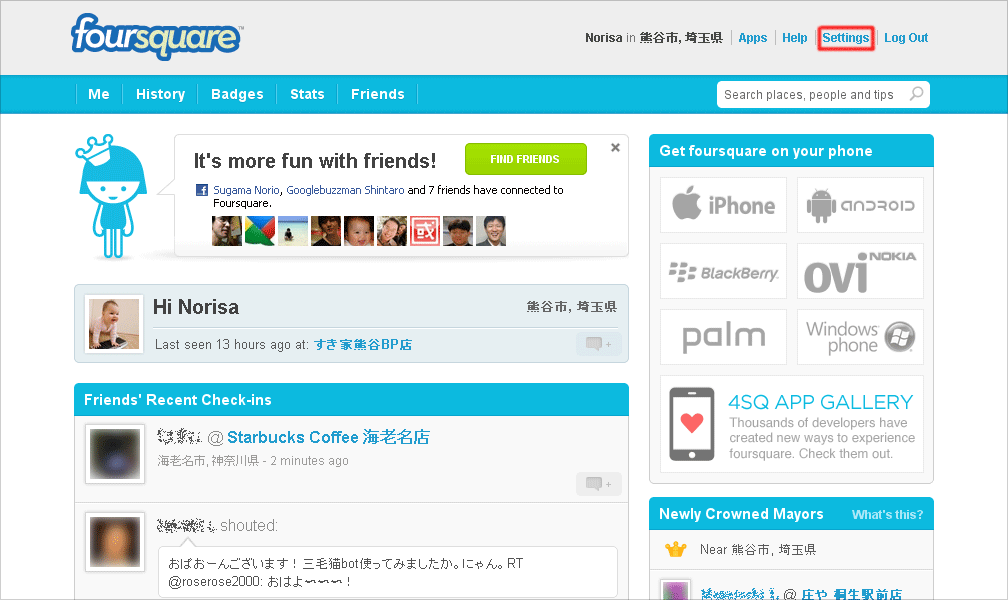Click the What's this? link

click(x=887, y=514)
